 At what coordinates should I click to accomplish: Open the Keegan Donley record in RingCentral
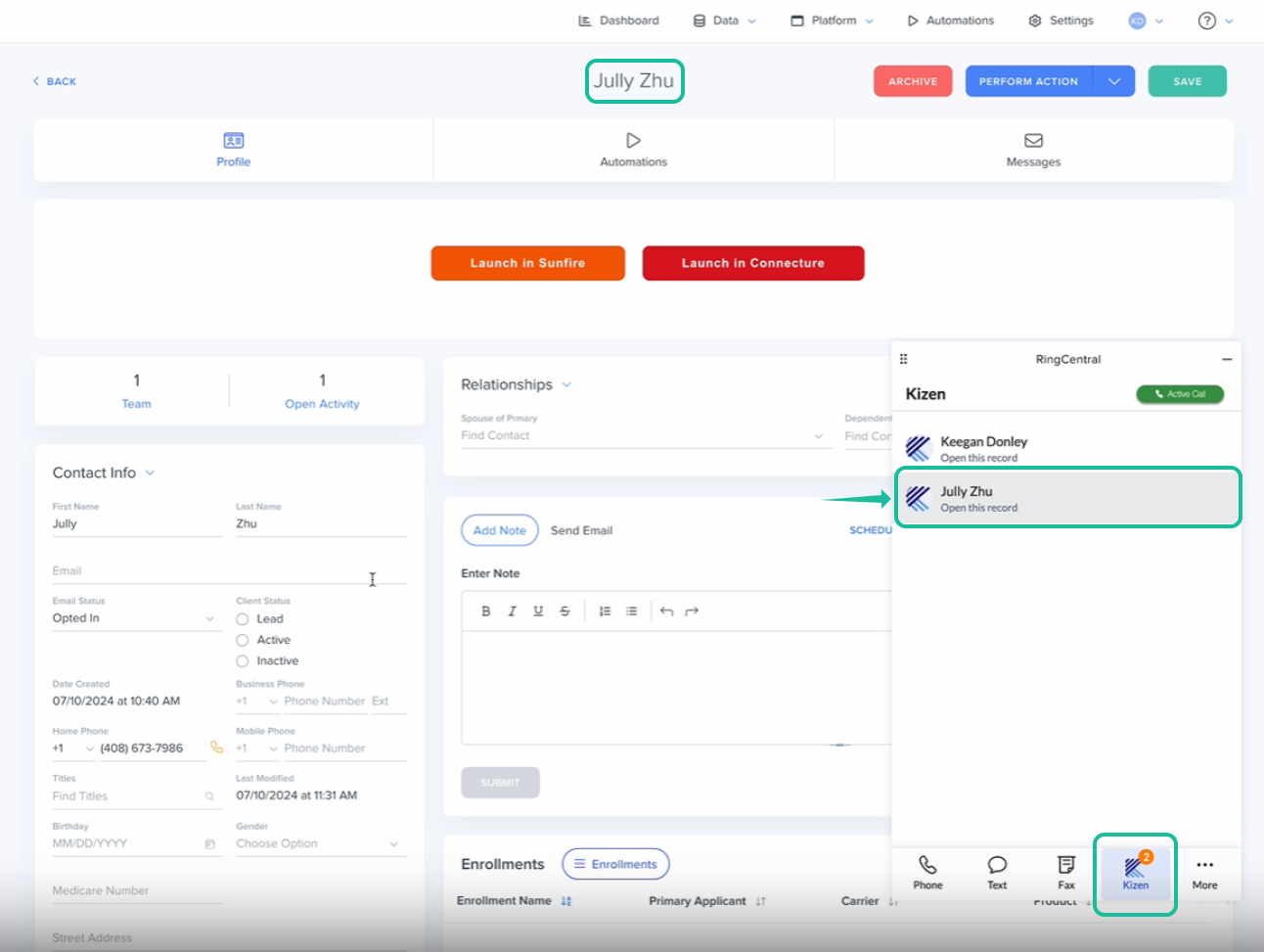pyautogui.click(x=1067, y=449)
